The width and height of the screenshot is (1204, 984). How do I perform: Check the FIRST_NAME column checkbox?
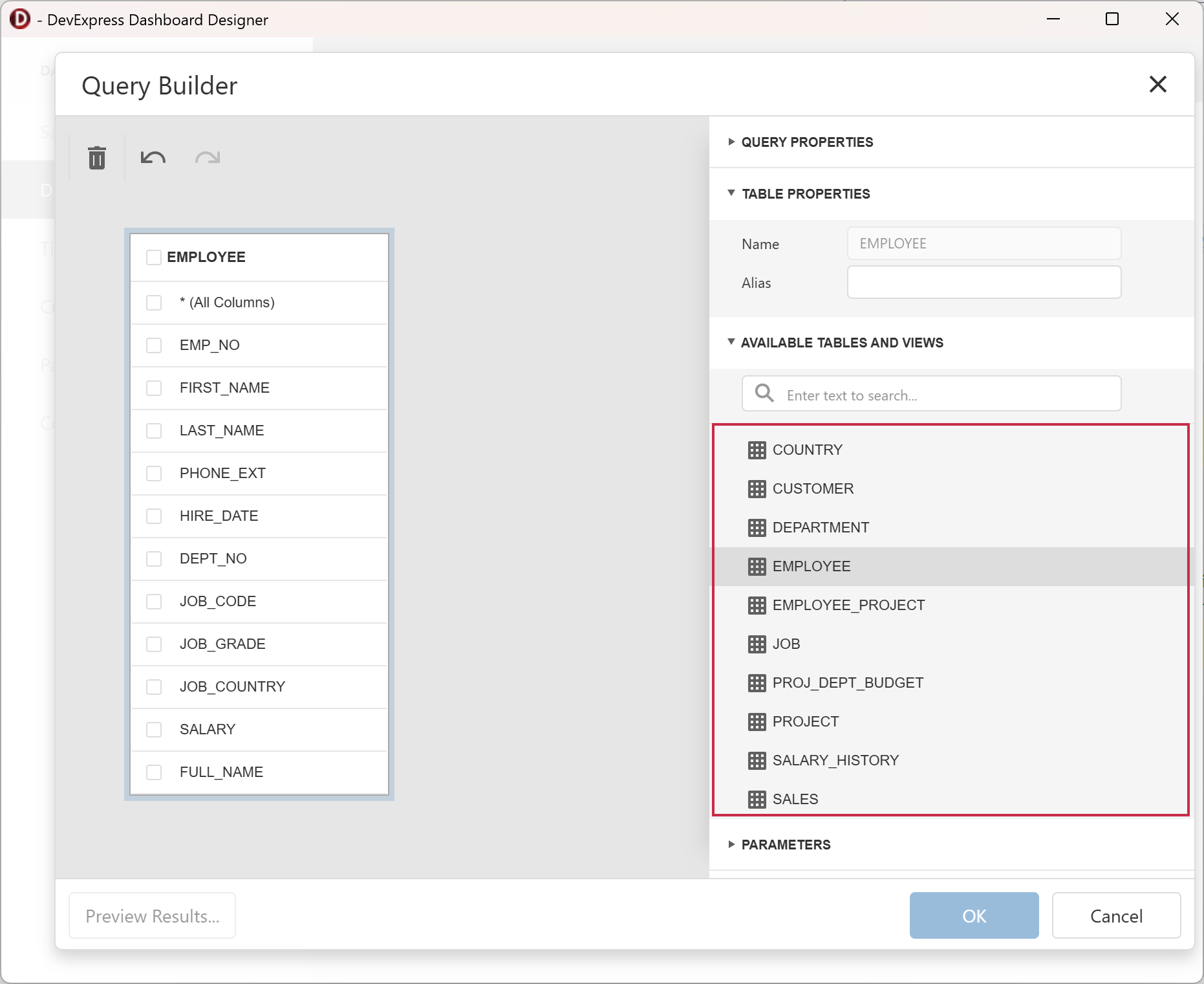click(x=154, y=388)
